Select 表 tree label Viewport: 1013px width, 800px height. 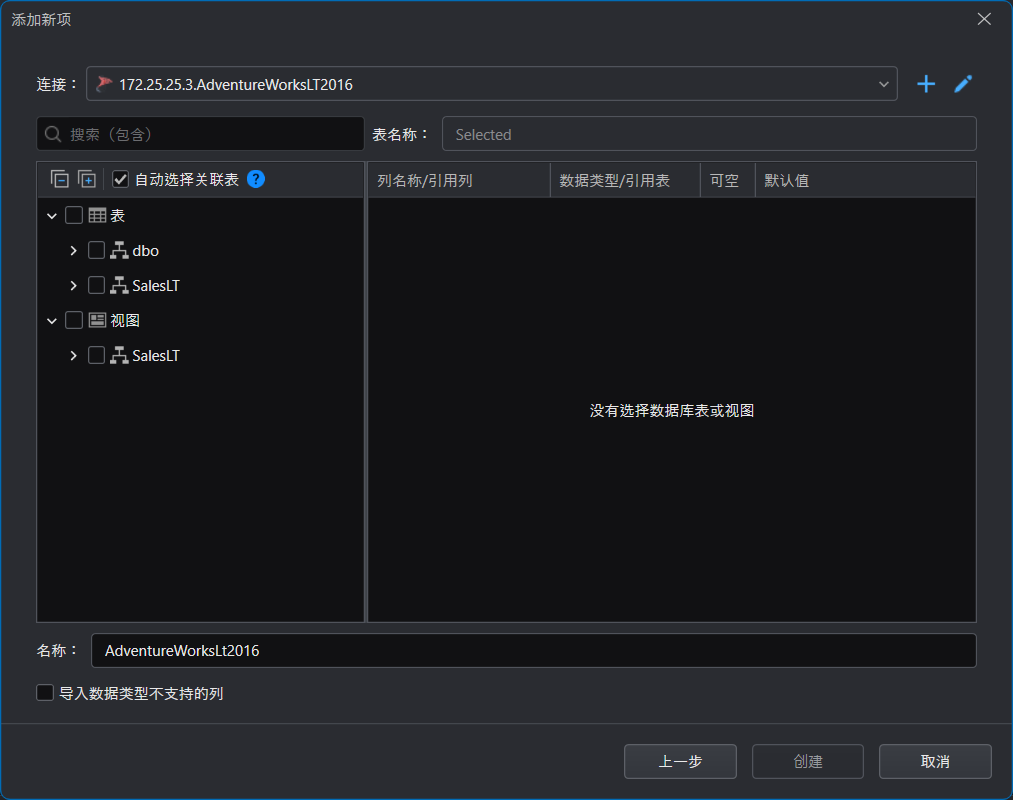[118, 216]
